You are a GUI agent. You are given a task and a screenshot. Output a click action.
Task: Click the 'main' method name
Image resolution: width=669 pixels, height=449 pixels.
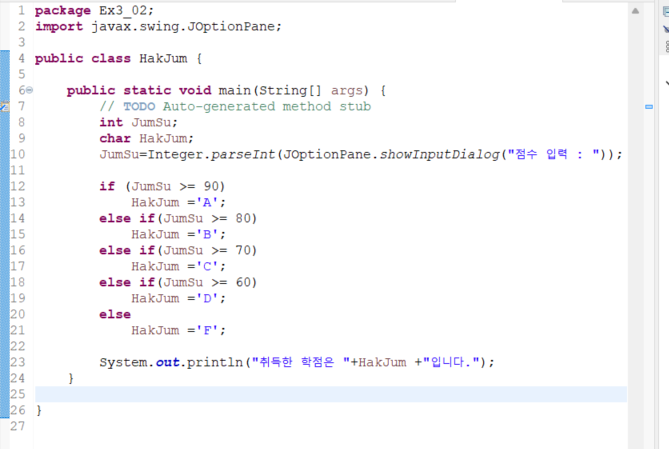pos(234,90)
